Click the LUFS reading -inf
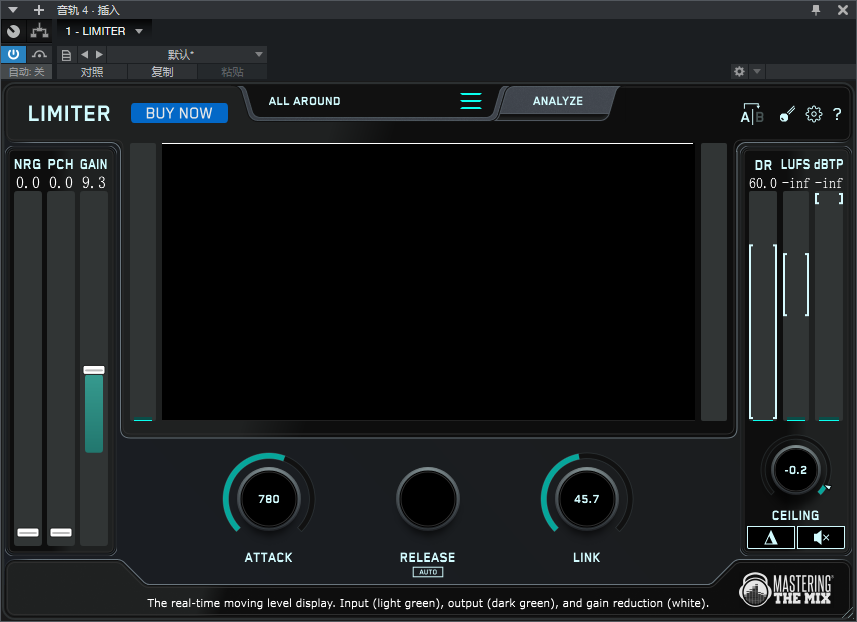857x622 pixels. [796, 183]
